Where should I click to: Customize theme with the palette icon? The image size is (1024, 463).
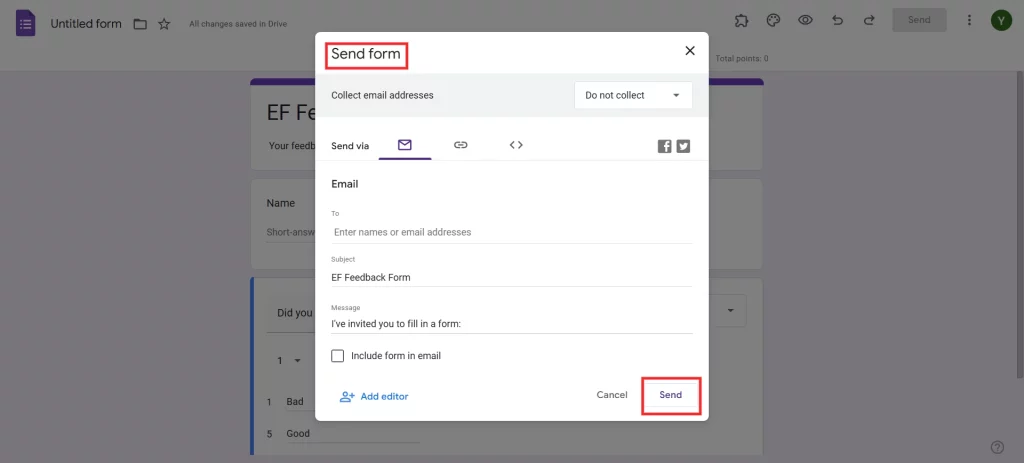pyautogui.click(x=773, y=20)
